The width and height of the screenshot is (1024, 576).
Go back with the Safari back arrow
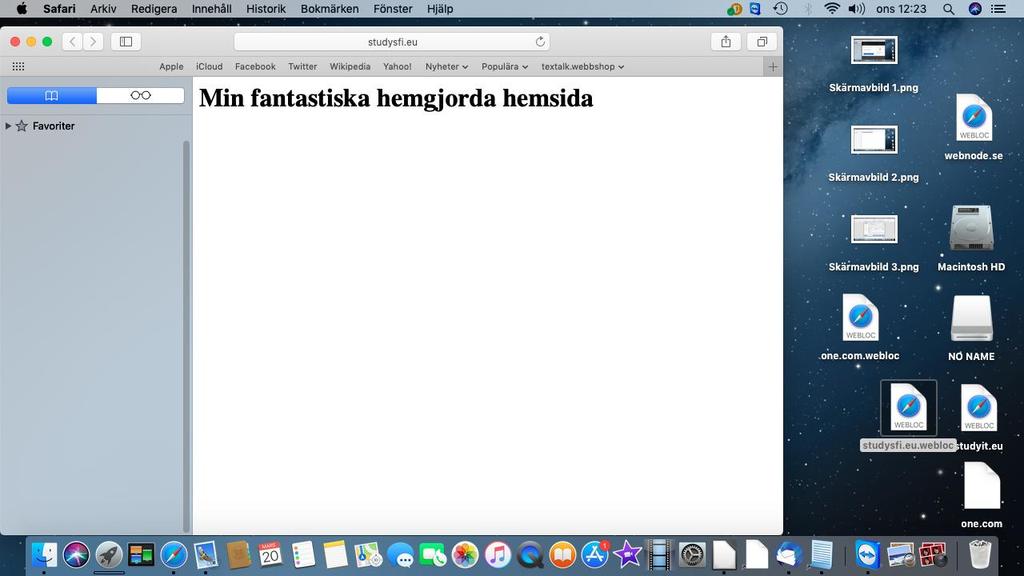[72, 42]
